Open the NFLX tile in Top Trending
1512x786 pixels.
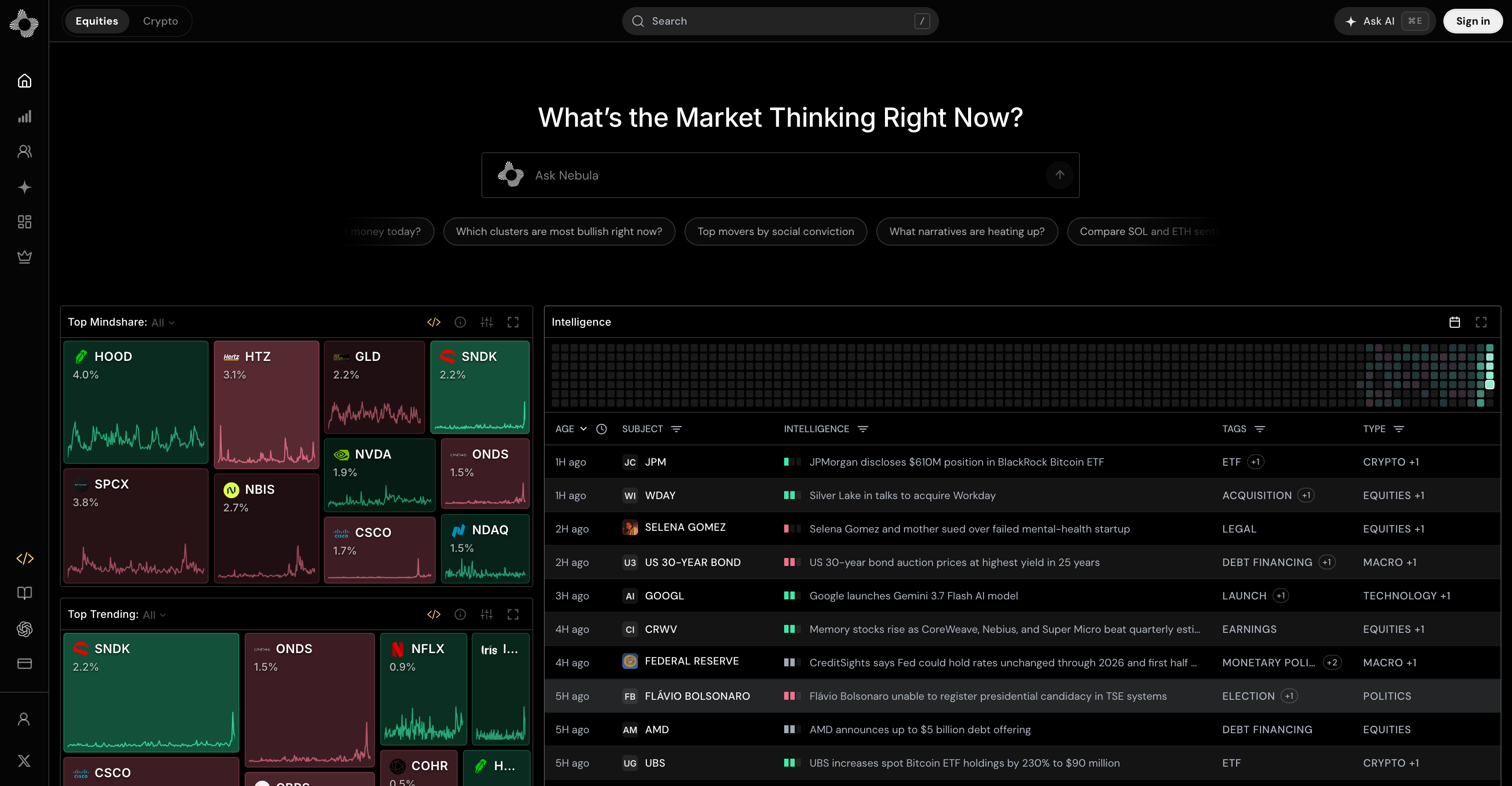[x=423, y=689]
